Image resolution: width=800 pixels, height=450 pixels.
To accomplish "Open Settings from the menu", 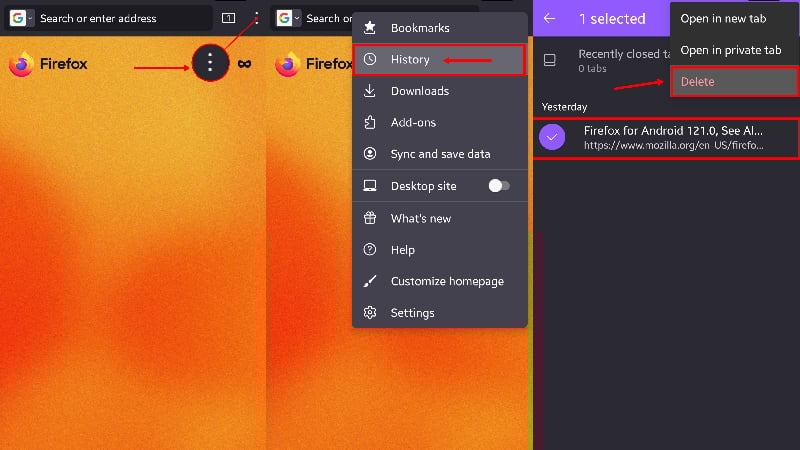I will pos(440,313).
